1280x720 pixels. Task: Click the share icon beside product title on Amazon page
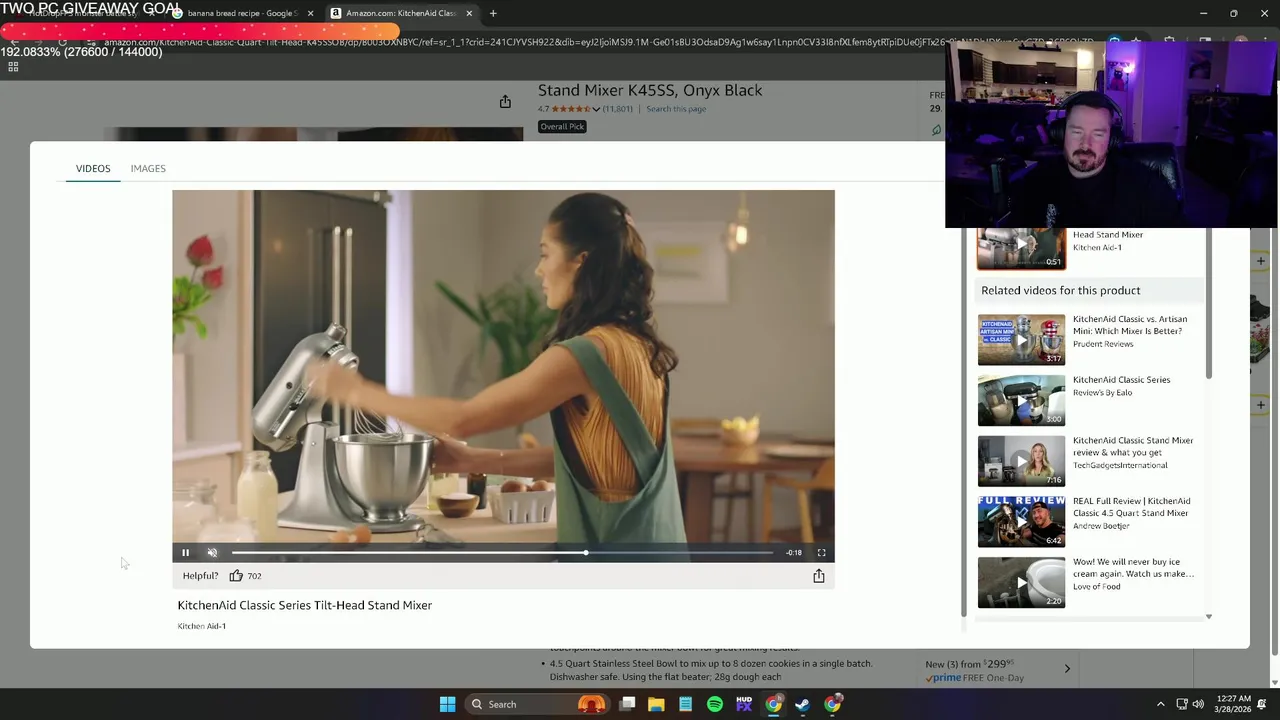(x=505, y=102)
